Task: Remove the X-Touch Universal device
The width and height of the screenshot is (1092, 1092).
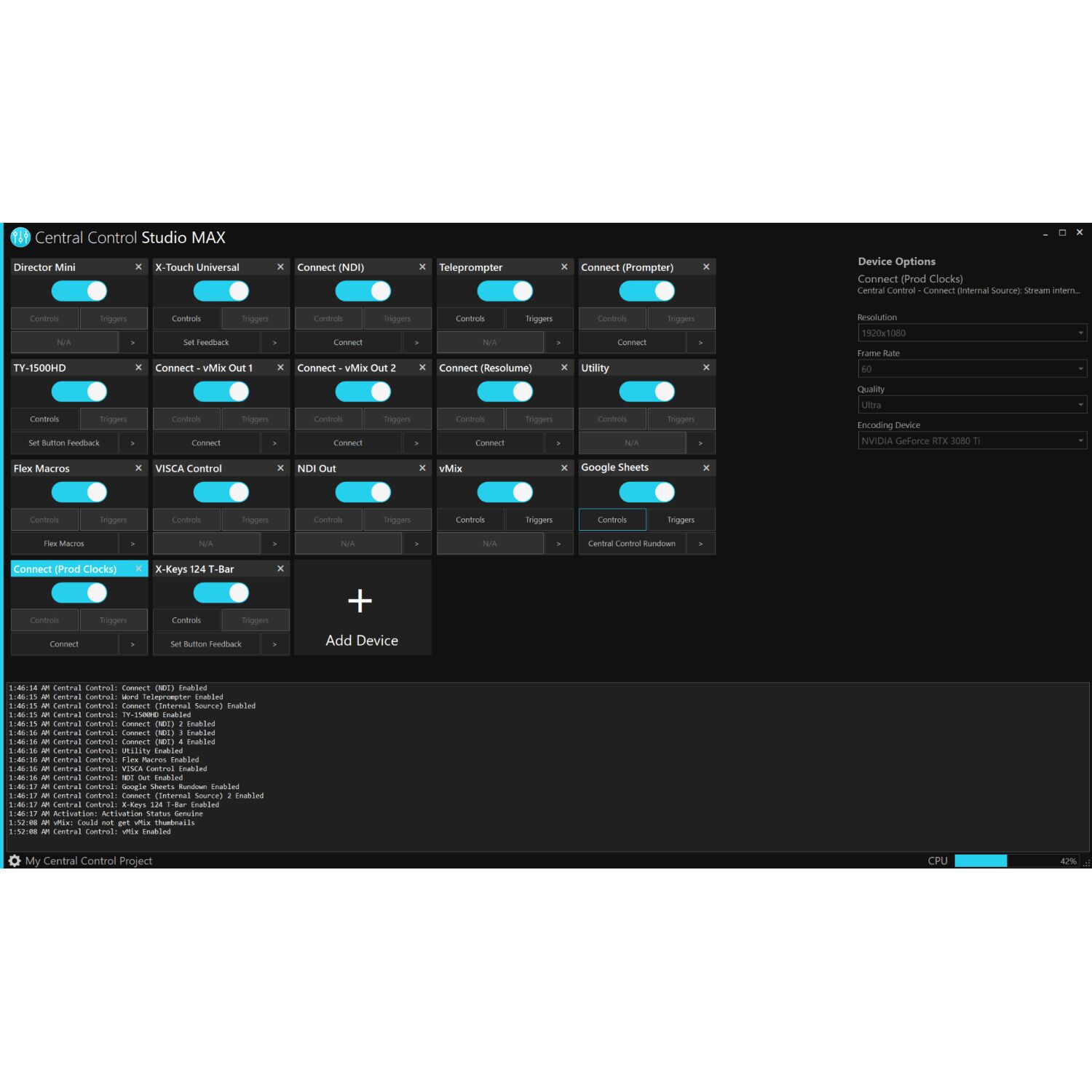Action: pyautogui.click(x=280, y=267)
